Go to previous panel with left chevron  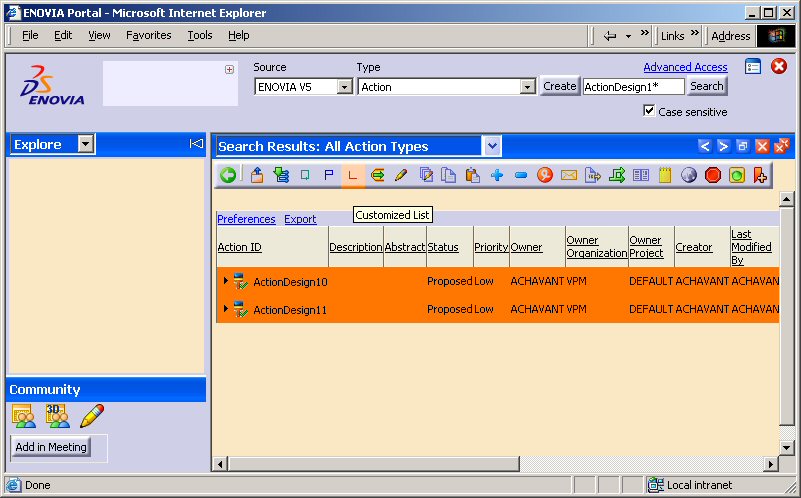point(704,147)
